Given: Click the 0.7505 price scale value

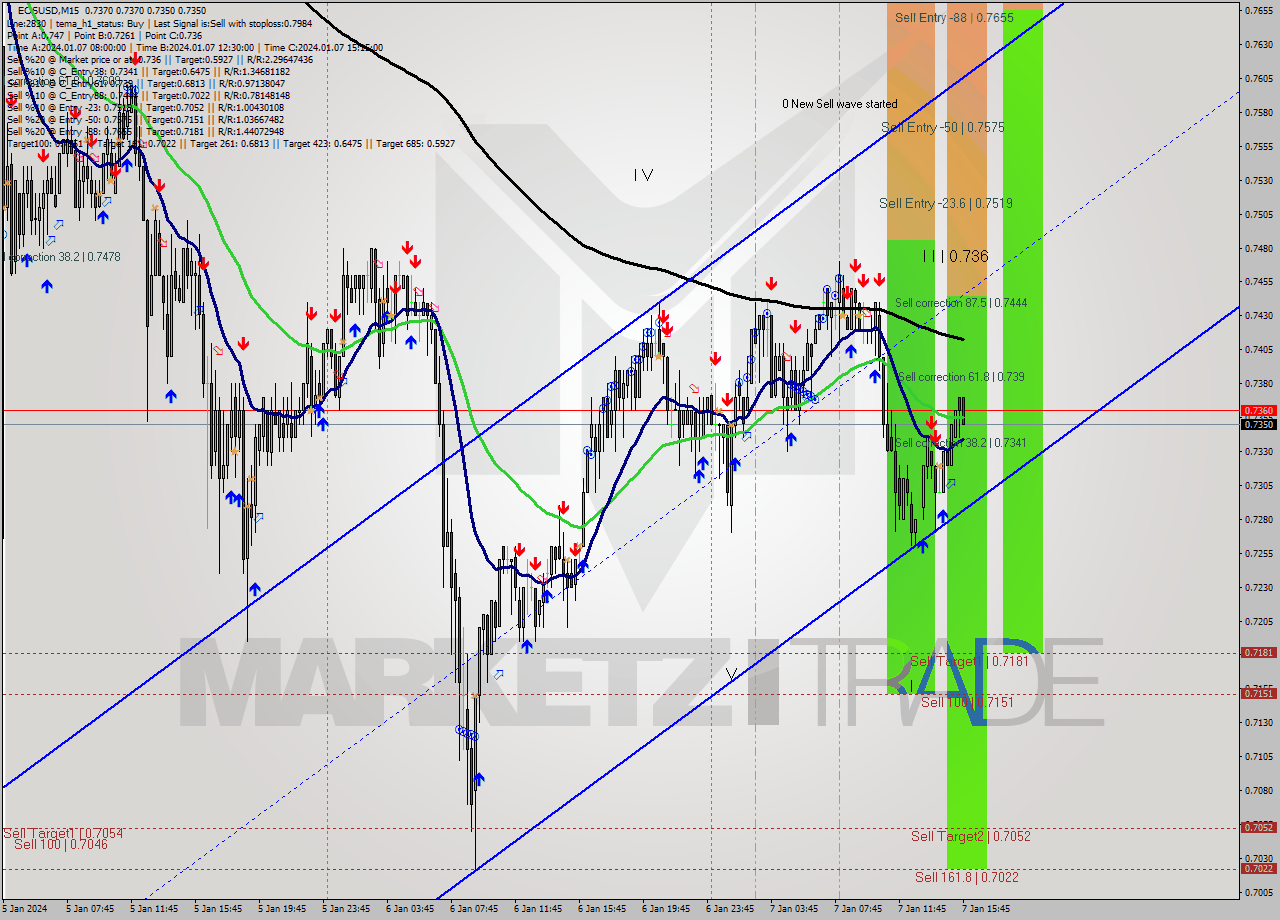Looking at the screenshot, I should [x=1258, y=214].
